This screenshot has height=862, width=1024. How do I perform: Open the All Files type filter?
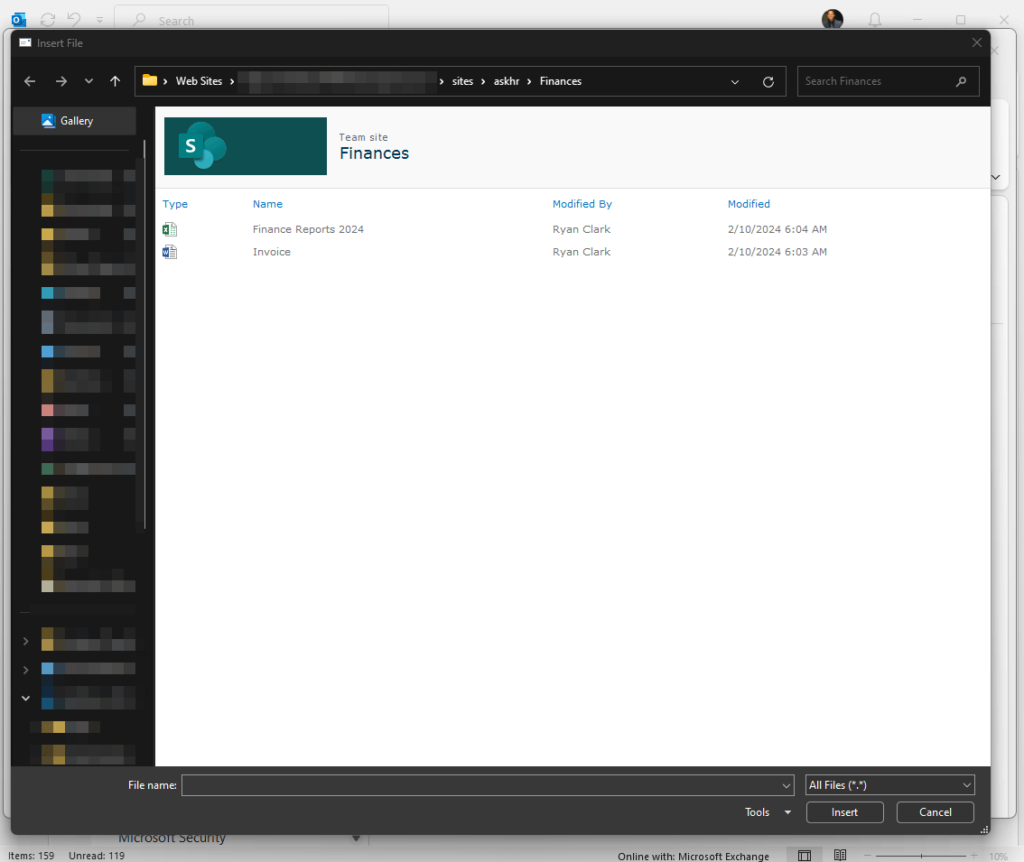[889, 785]
